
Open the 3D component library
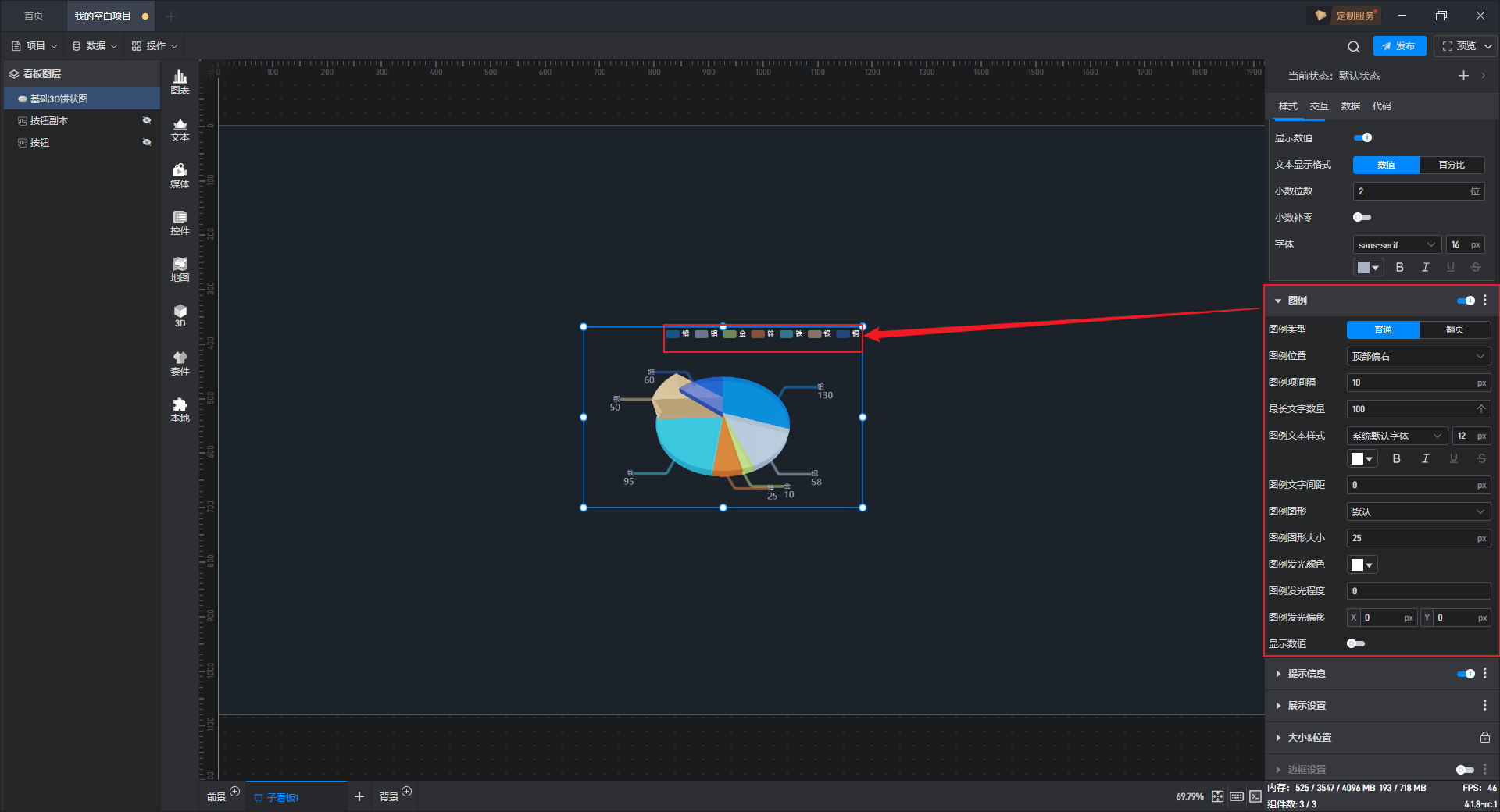click(x=180, y=316)
